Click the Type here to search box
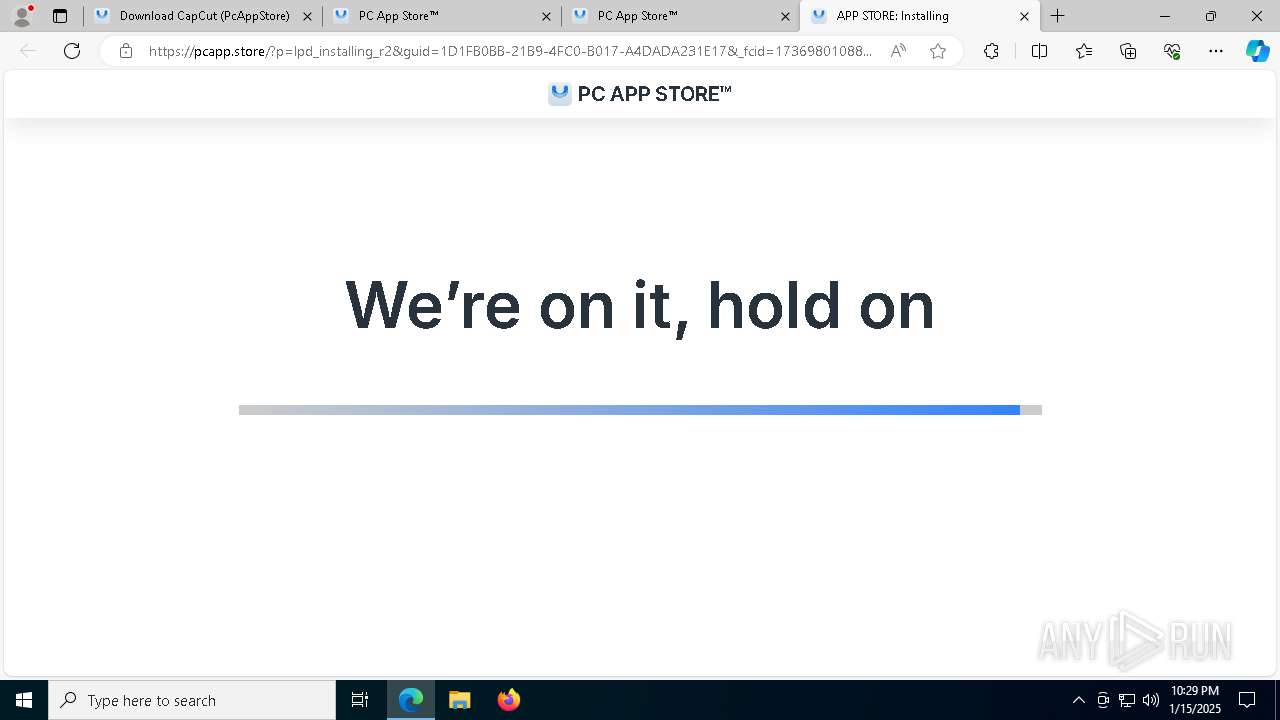The height and width of the screenshot is (720, 1280). tap(192, 700)
